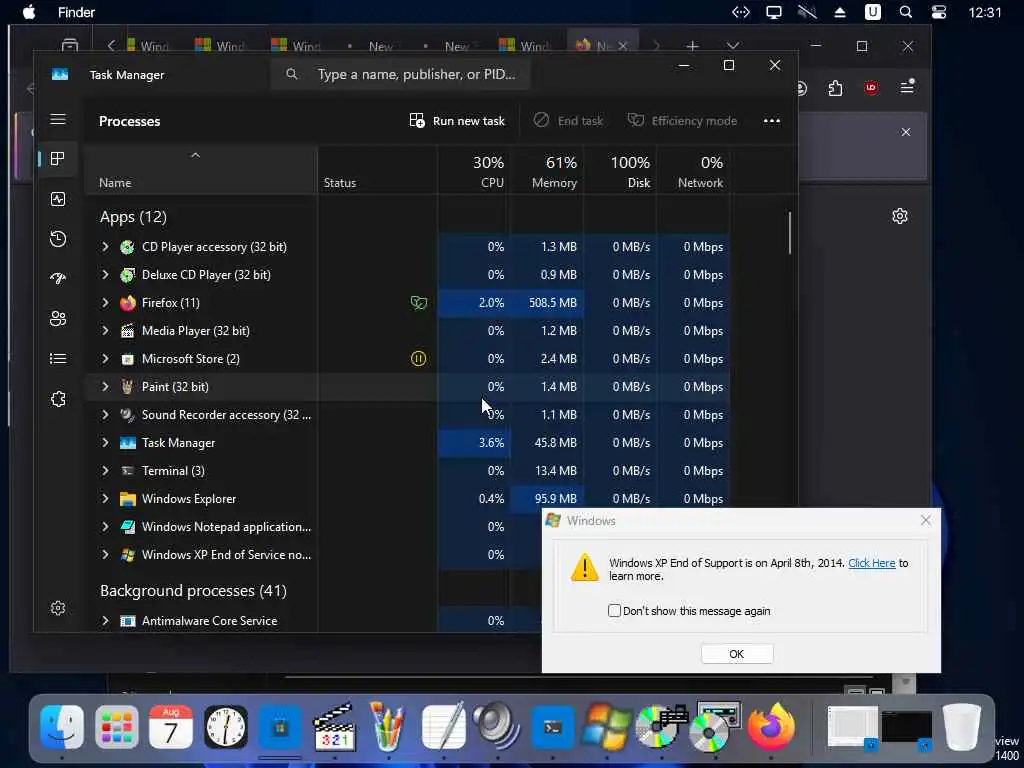Select Windows Notepad application row
1024x768 pixels.
point(313,526)
